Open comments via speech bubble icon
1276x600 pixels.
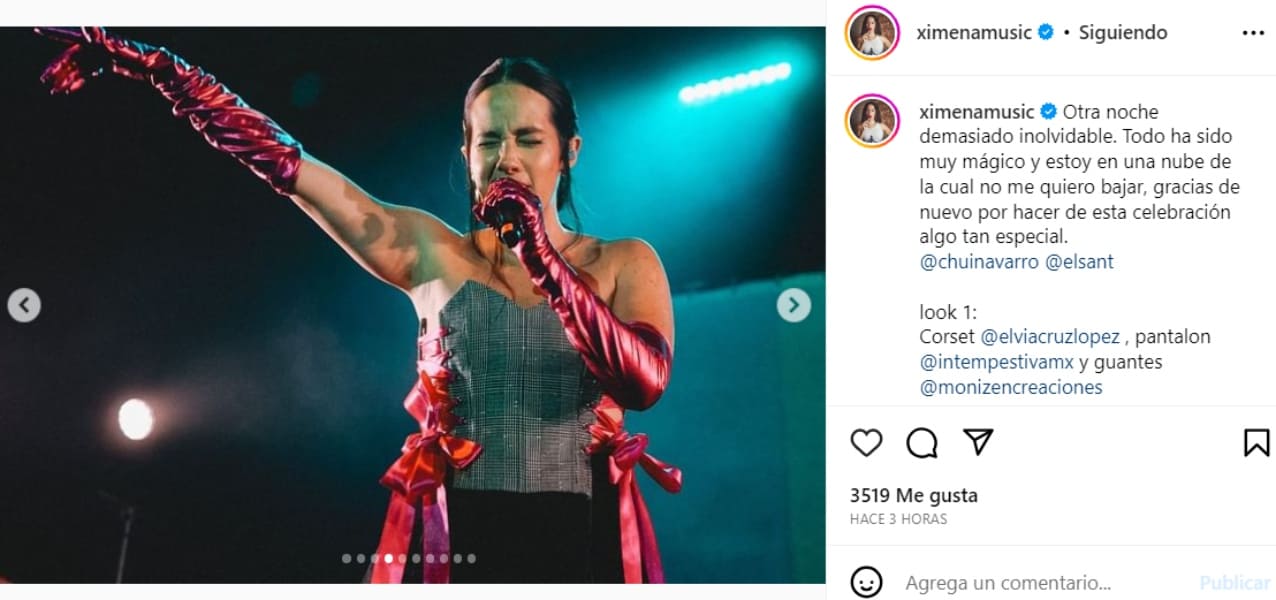922,442
